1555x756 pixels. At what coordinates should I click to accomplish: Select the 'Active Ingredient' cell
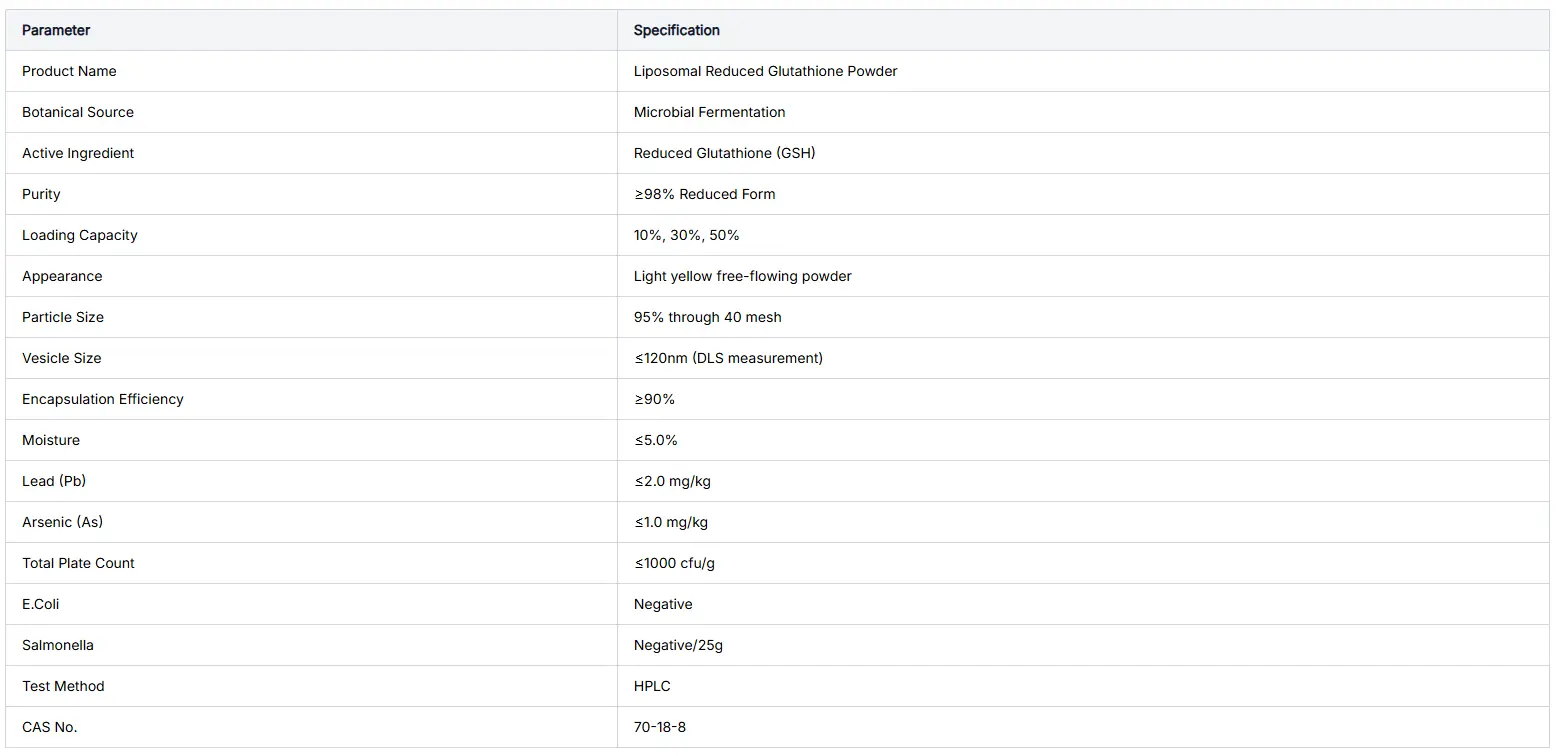click(312, 153)
